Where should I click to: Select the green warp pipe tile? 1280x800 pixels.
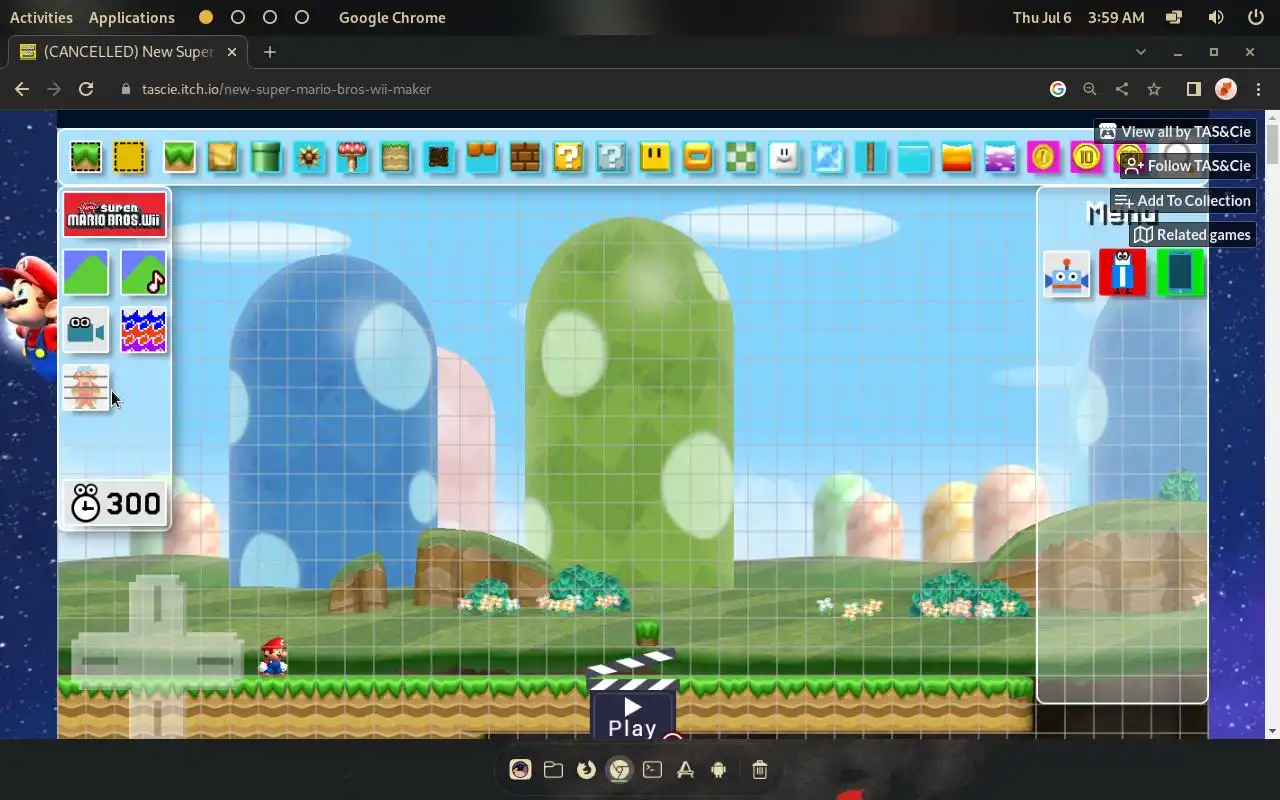coord(266,157)
